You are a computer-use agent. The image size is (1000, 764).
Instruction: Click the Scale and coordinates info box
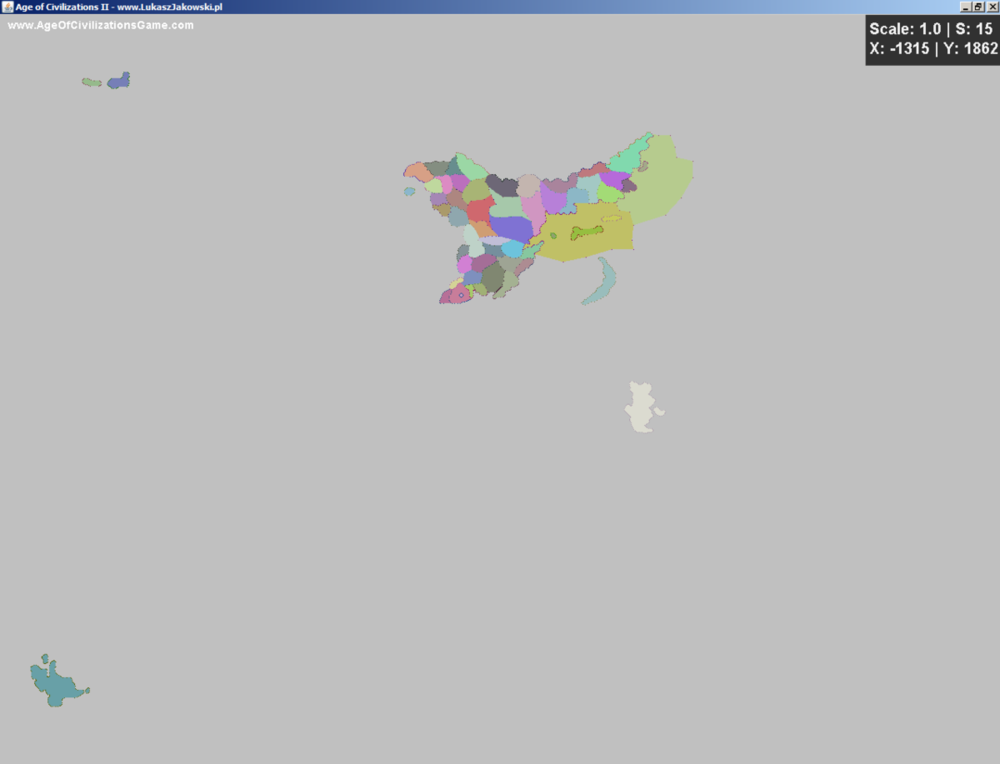pyautogui.click(x=932, y=40)
